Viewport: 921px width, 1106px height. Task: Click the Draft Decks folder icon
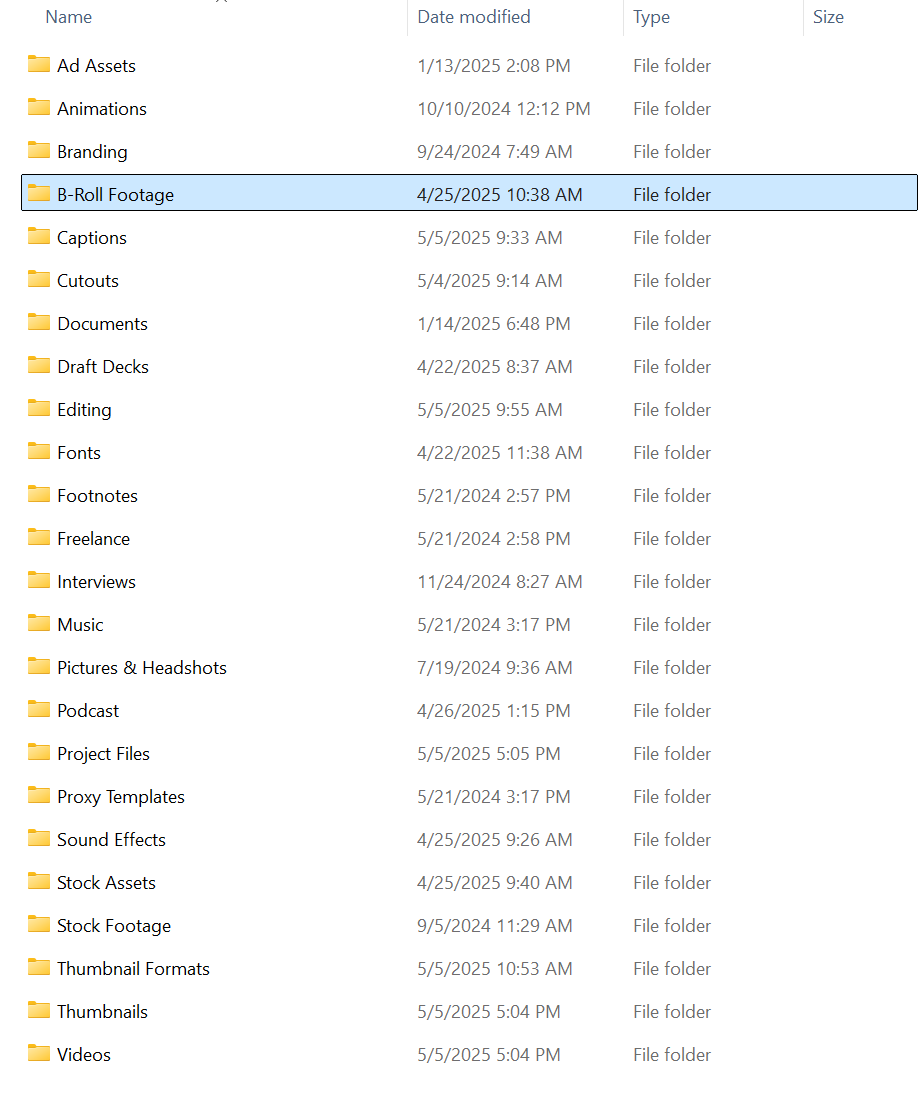(x=39, y=366)
